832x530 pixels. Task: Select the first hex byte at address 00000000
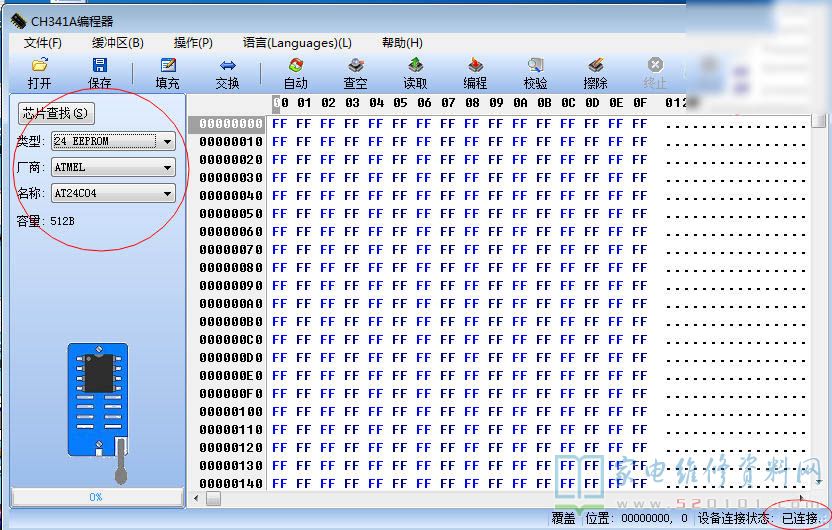pos(280,124)
